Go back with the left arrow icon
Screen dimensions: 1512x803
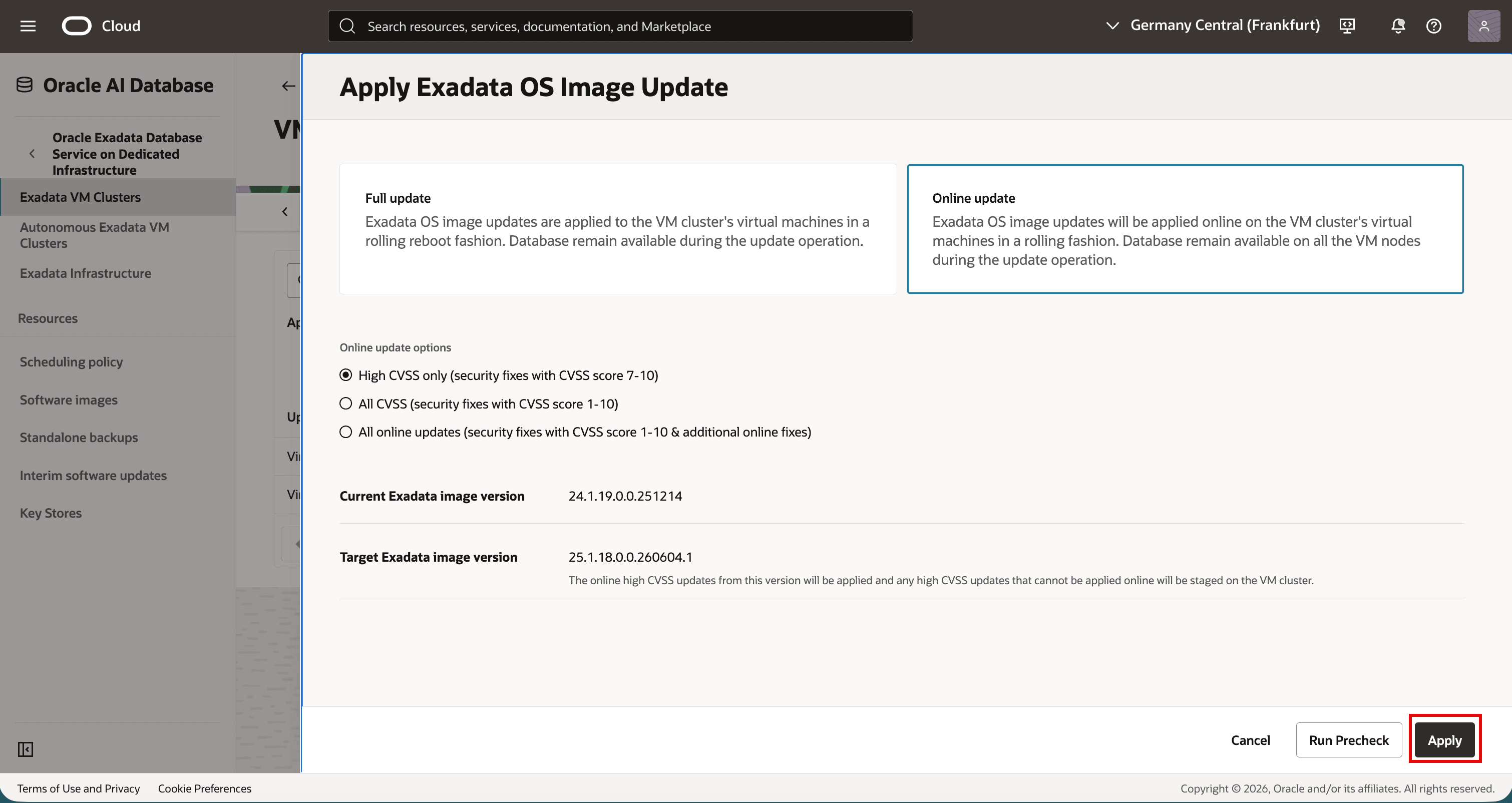click(288, 86)
